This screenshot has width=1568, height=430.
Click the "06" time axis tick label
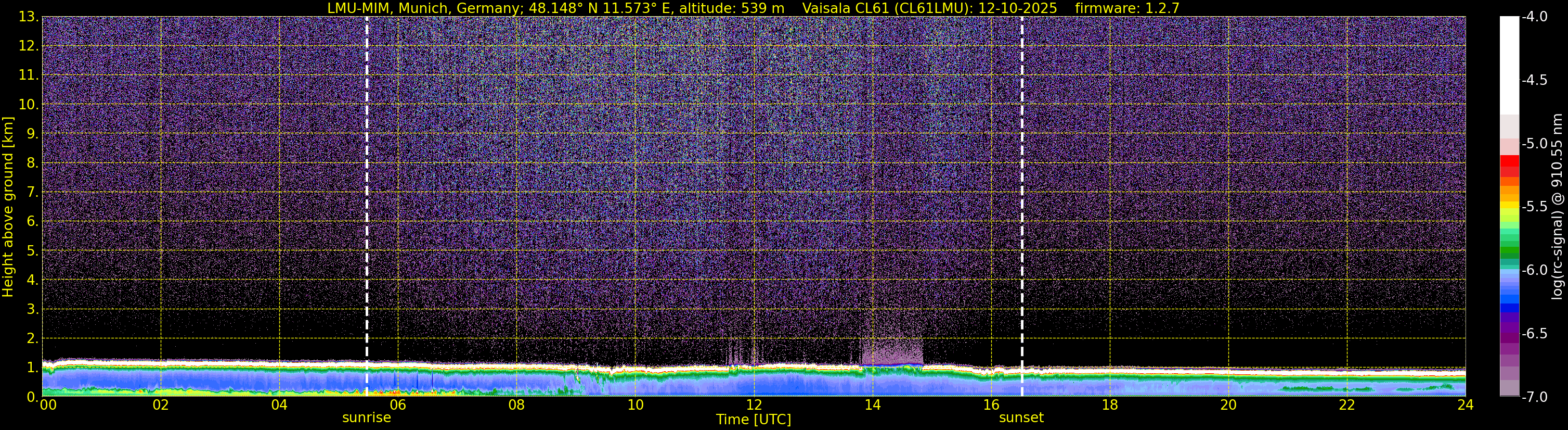pos(398,405)
